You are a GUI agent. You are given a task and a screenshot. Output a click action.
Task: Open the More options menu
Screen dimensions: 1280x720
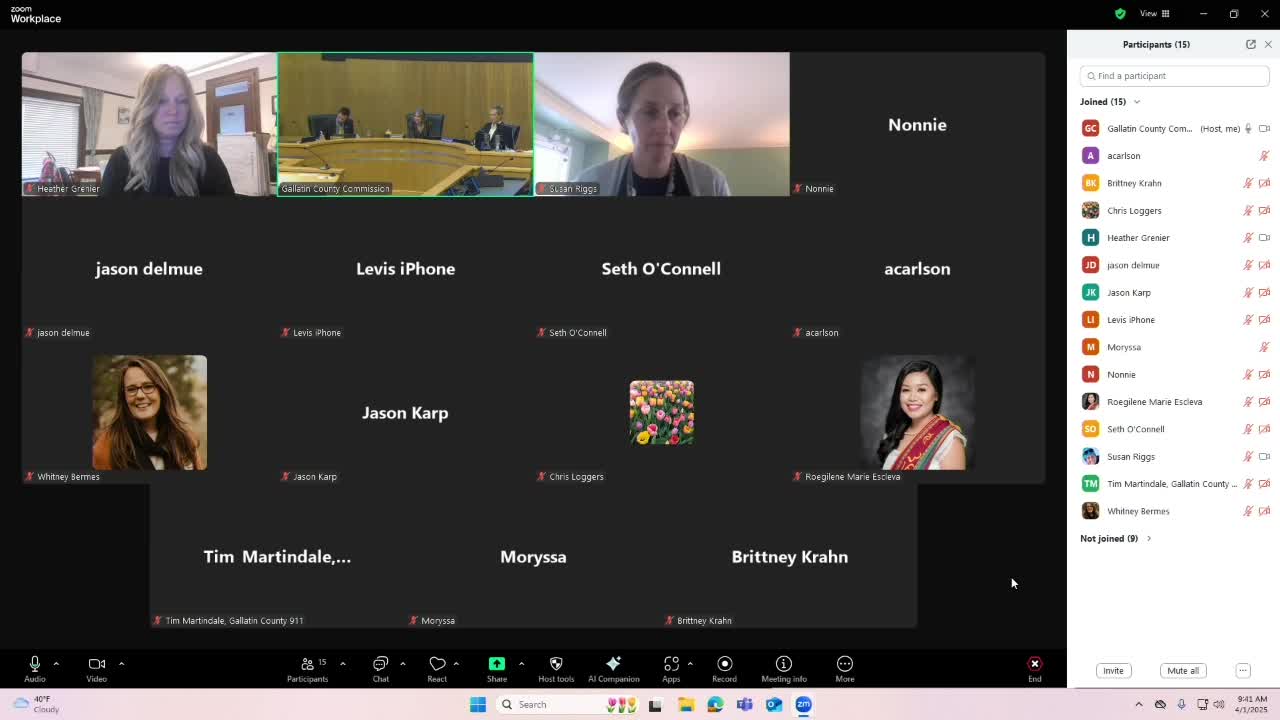click(845, 669)
